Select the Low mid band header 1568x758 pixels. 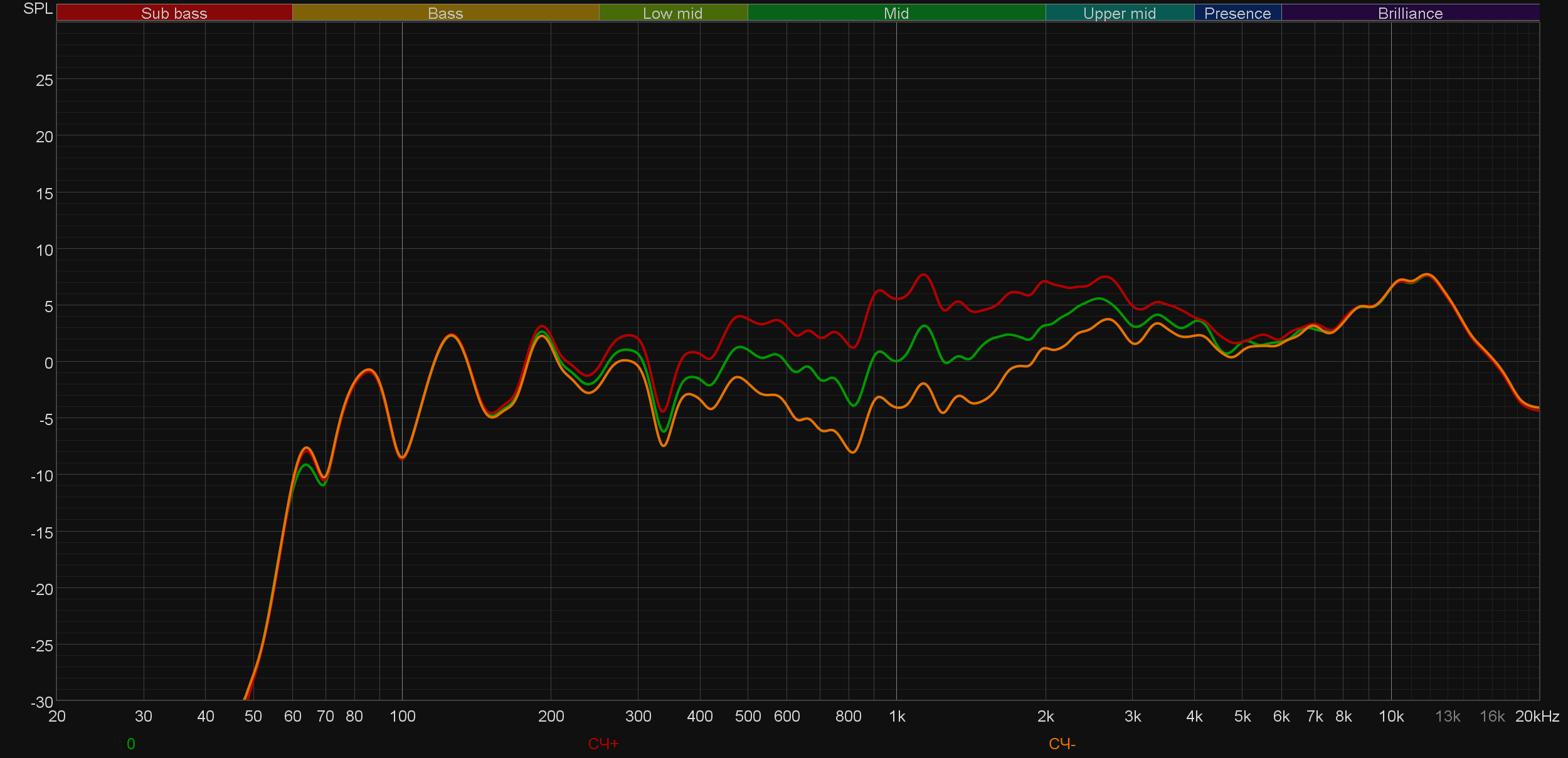pos(672,13)
